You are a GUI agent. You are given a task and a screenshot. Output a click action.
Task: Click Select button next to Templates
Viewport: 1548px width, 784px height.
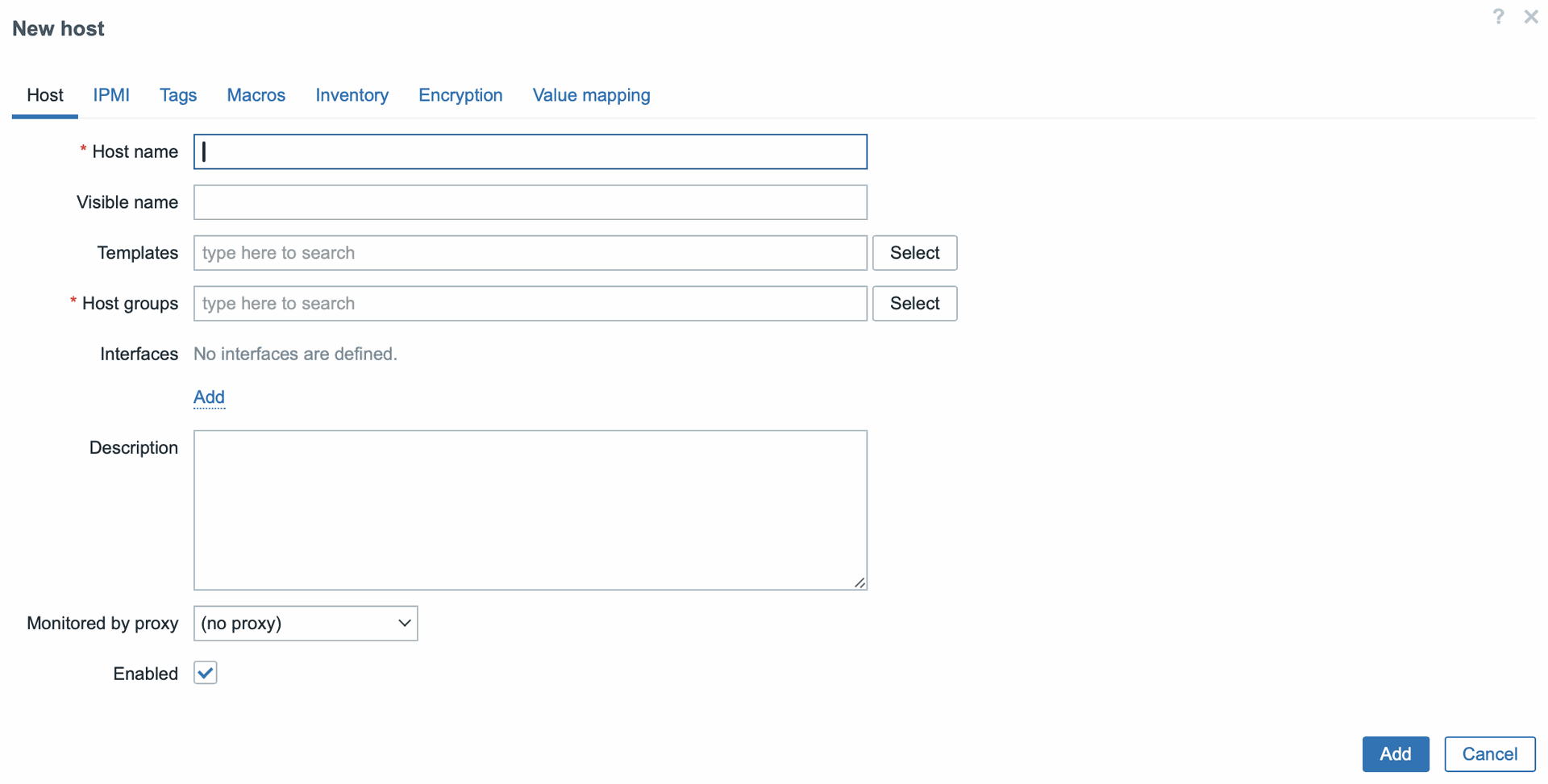(x=915, y=253)
